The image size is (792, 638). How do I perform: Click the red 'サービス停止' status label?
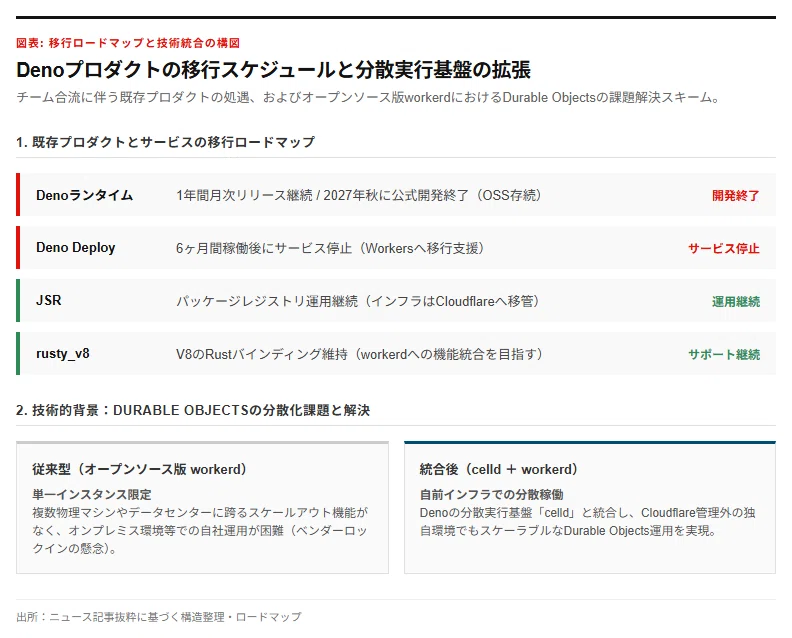pyautogui.click(x=723, y=249)
